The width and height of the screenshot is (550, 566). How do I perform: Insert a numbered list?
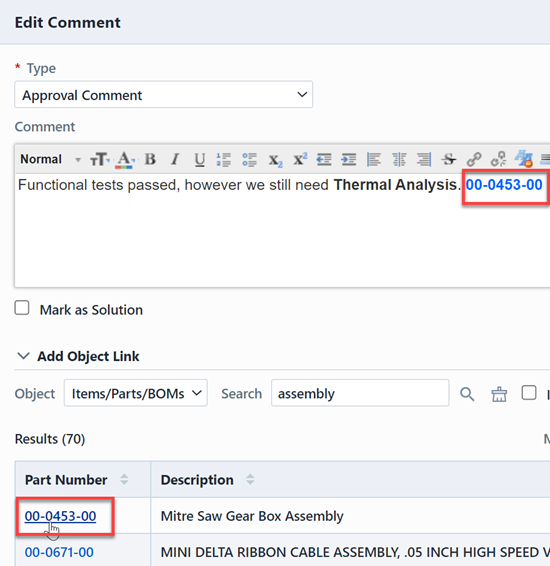point(224,160)
